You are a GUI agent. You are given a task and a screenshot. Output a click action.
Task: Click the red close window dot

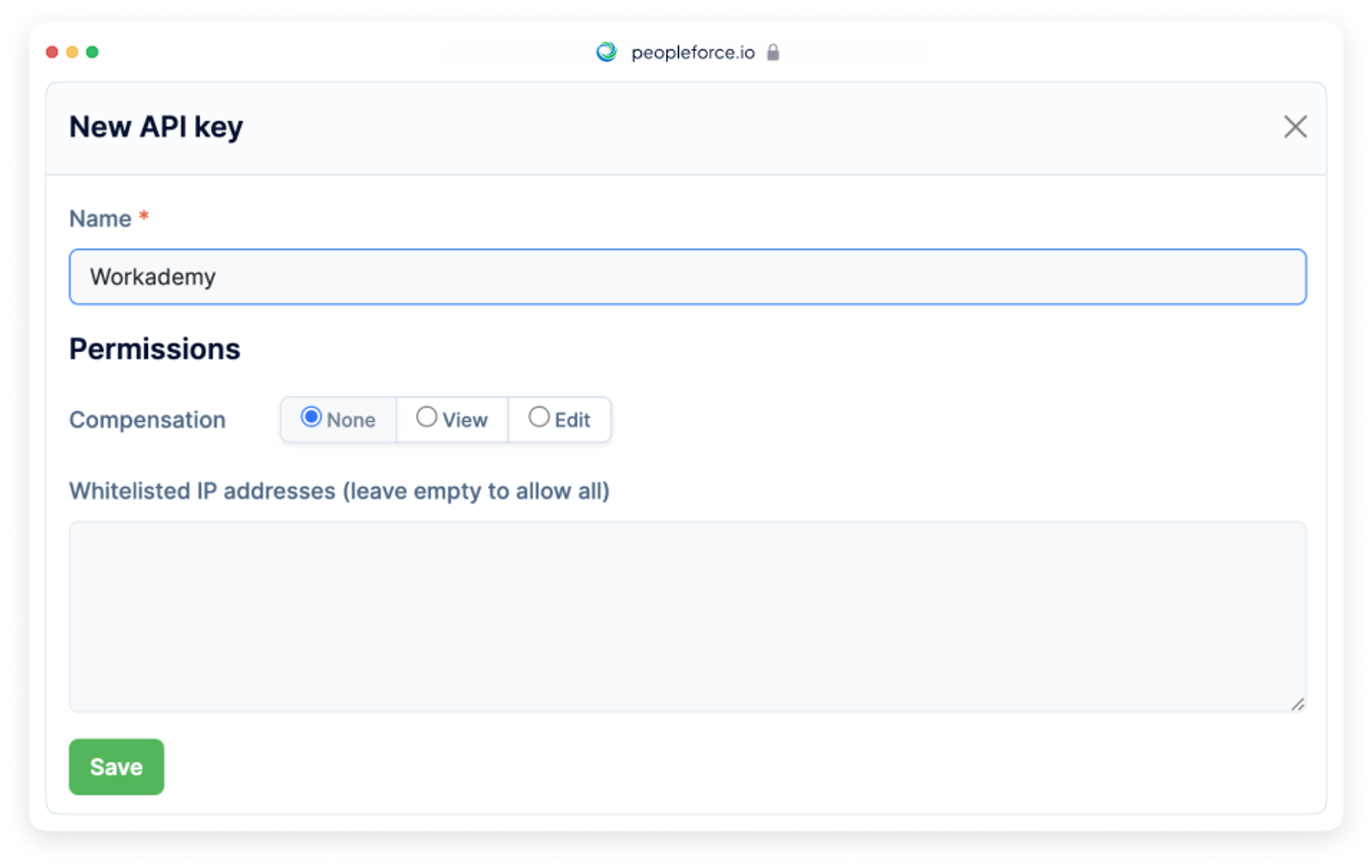coord(52,52)
